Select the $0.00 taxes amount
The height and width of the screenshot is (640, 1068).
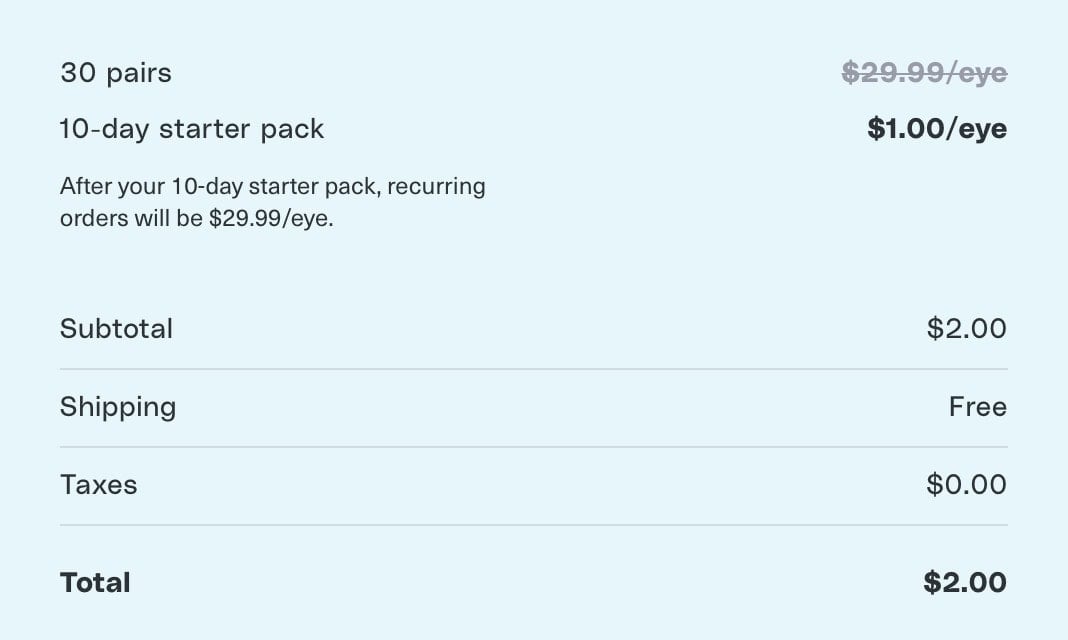coord(967,485)
